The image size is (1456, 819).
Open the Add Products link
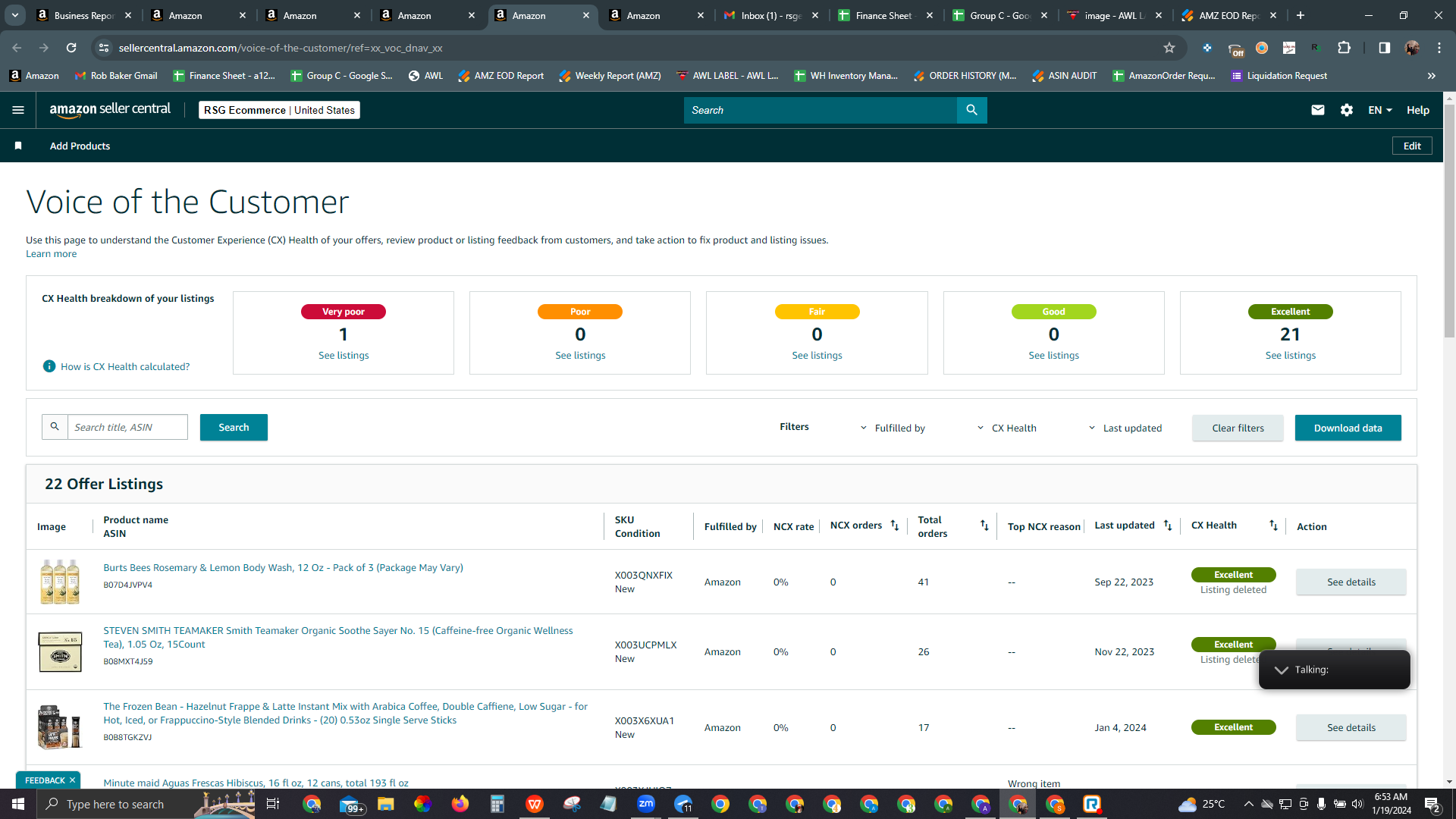click(80, 146)
